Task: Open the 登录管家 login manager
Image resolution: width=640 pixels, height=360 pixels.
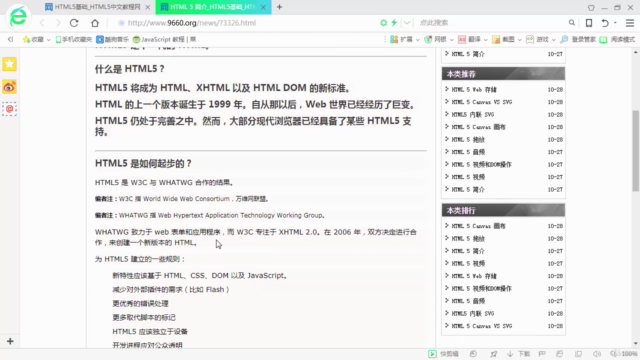Action: tap(578, 39)
